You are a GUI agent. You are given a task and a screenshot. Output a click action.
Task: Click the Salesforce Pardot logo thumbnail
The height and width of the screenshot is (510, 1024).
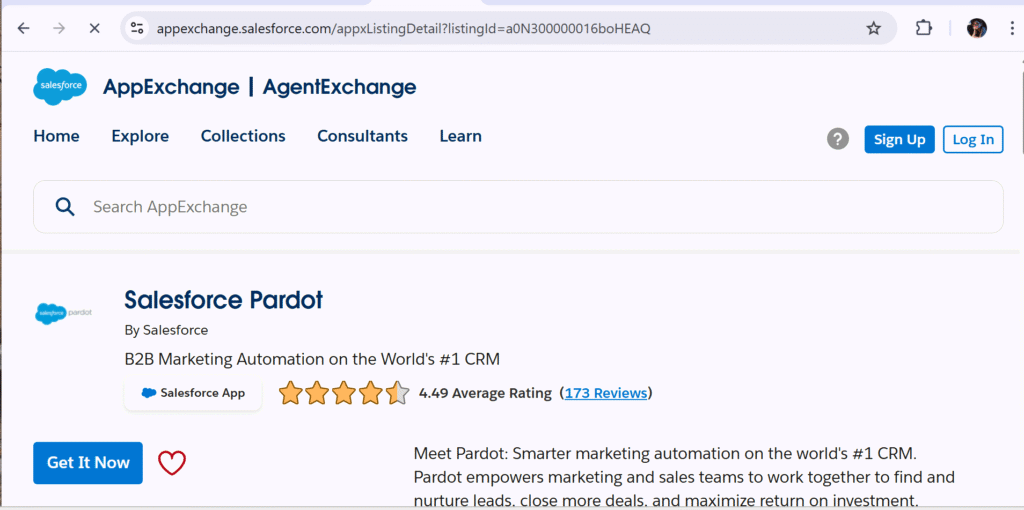point(63,313)
